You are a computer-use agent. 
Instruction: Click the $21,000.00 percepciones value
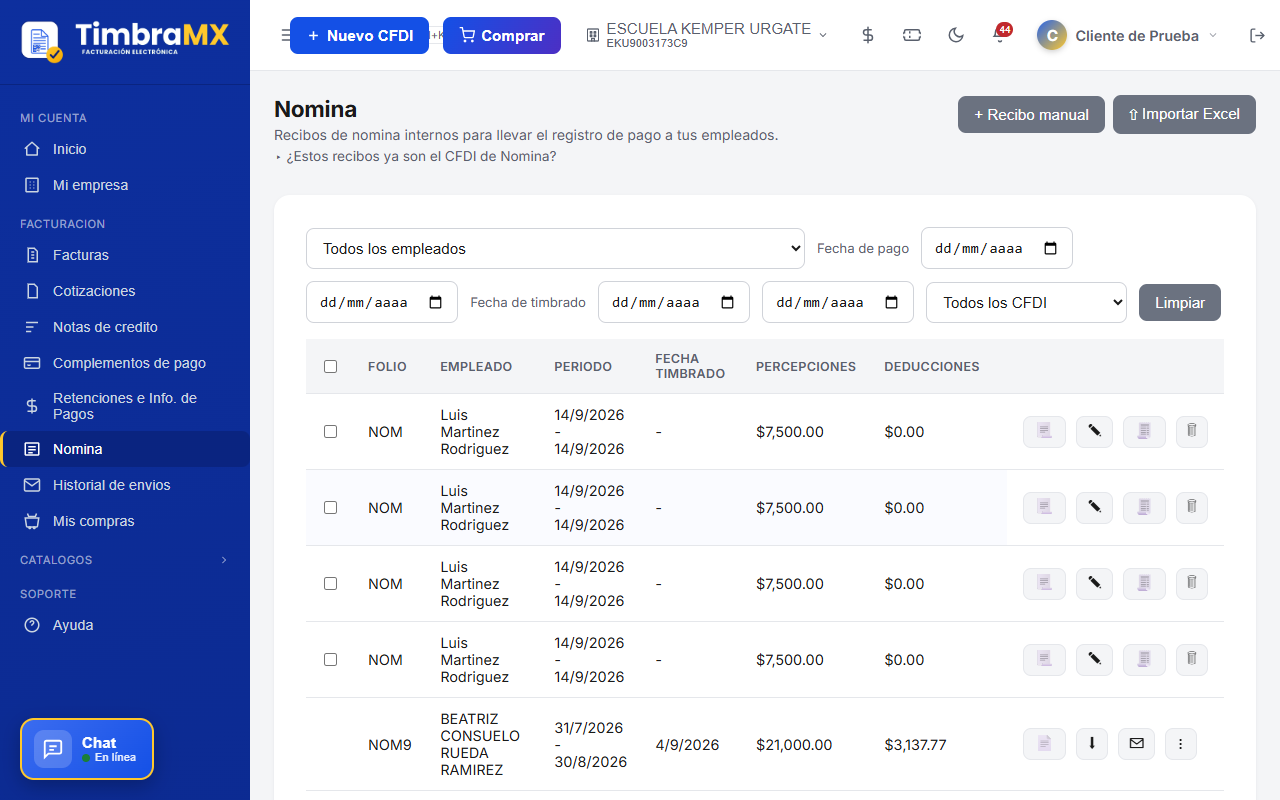794,745
